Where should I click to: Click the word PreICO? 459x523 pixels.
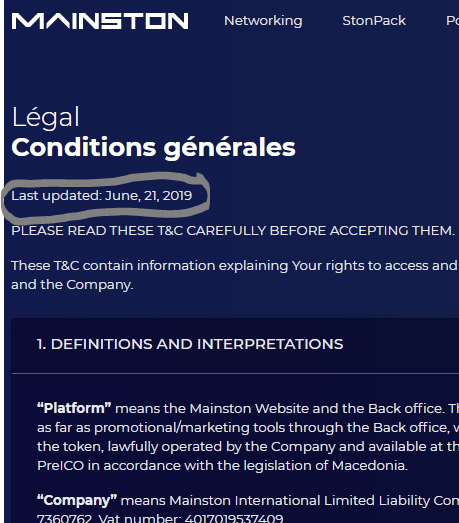(x=60, y=465)
